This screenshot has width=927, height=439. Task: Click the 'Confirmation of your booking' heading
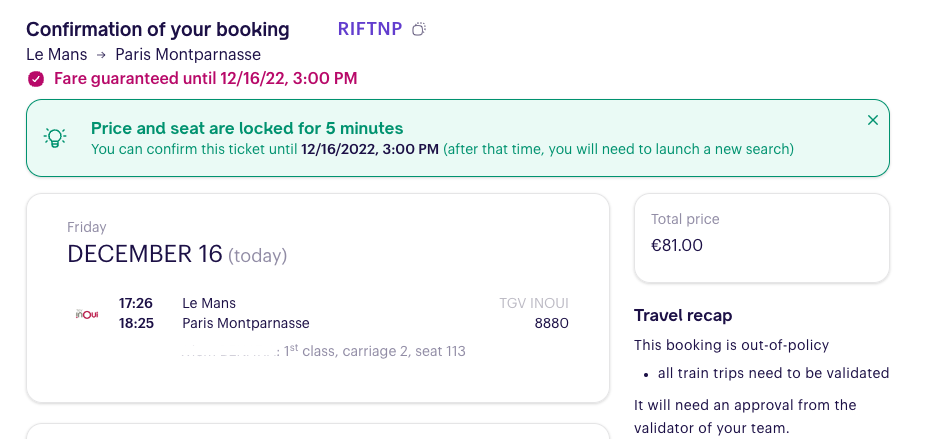[x=158, y=29]
